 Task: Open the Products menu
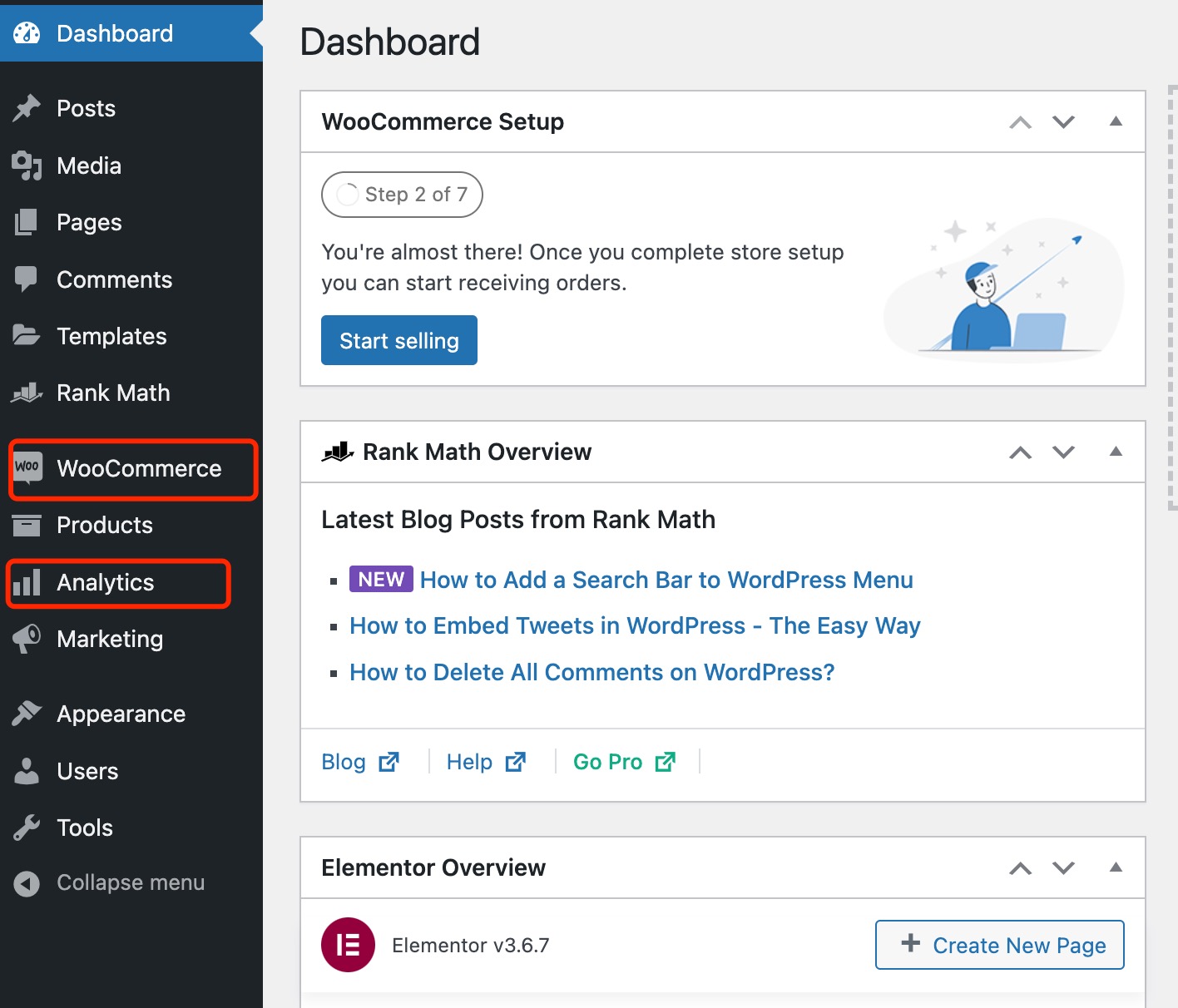(105, 525)
